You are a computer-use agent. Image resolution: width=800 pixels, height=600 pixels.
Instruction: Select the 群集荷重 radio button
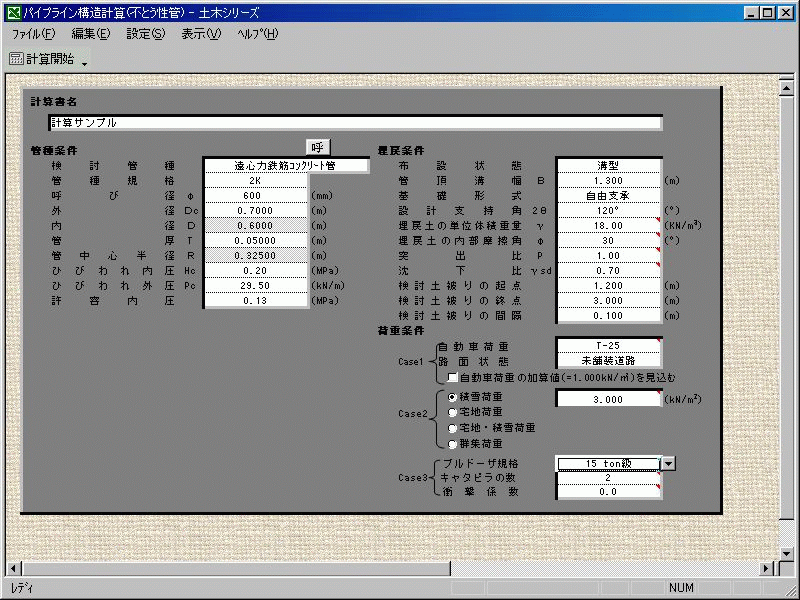453,442
